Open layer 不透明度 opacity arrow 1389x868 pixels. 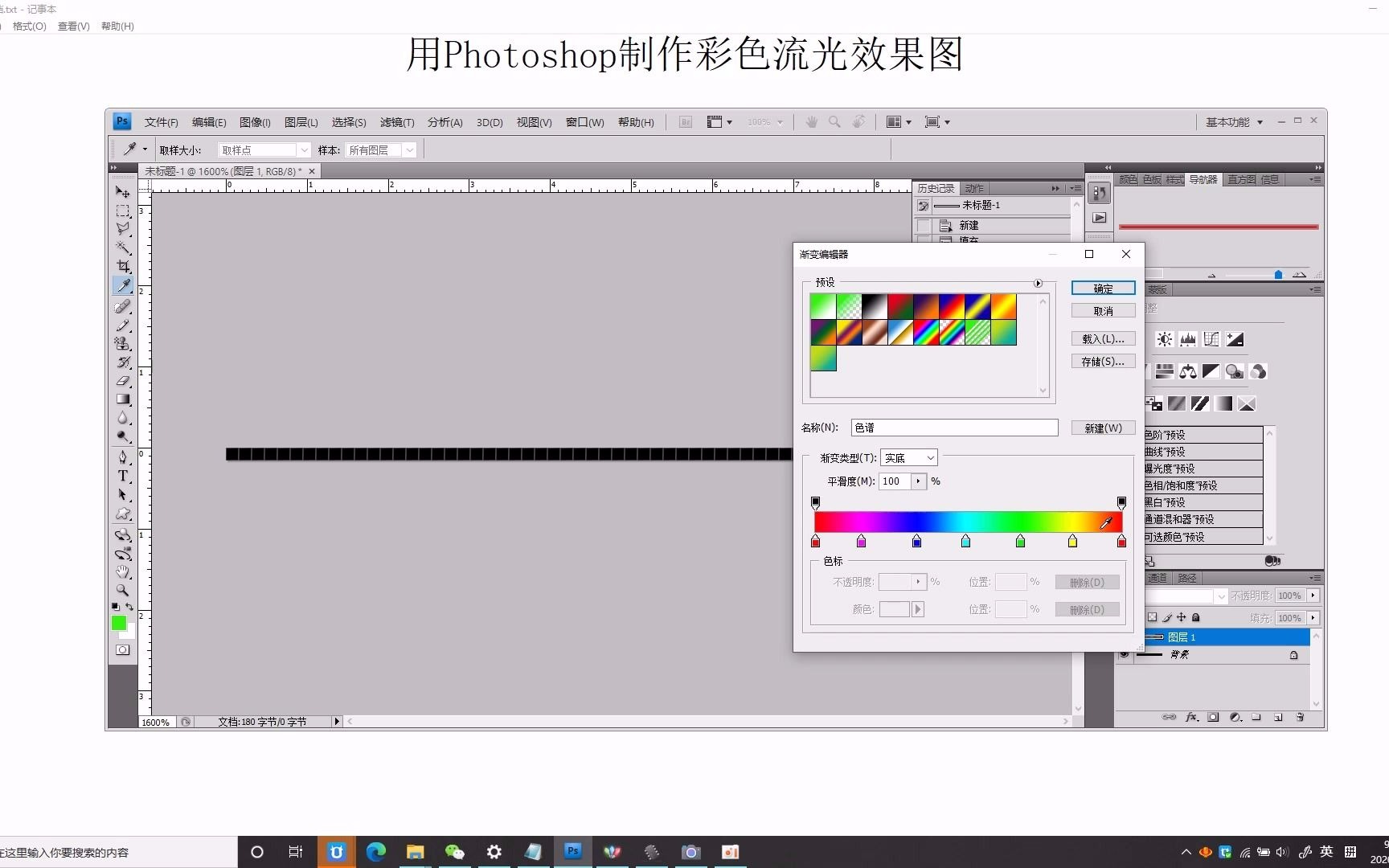tap(1313, 596)
